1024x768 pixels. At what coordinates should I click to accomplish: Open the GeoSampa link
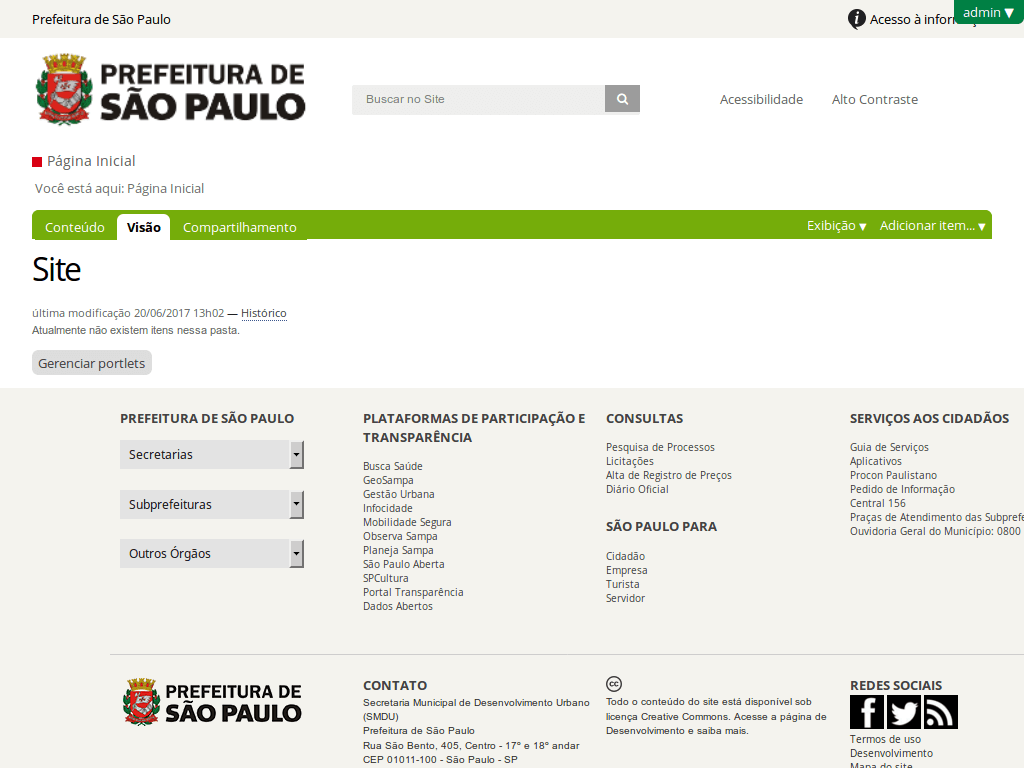[x=388, y=480]
